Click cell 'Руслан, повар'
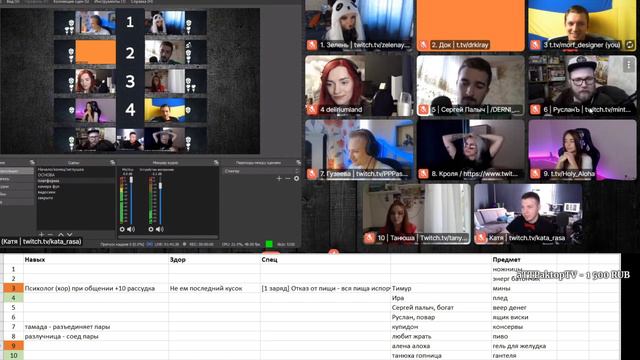 click(441, 317)
